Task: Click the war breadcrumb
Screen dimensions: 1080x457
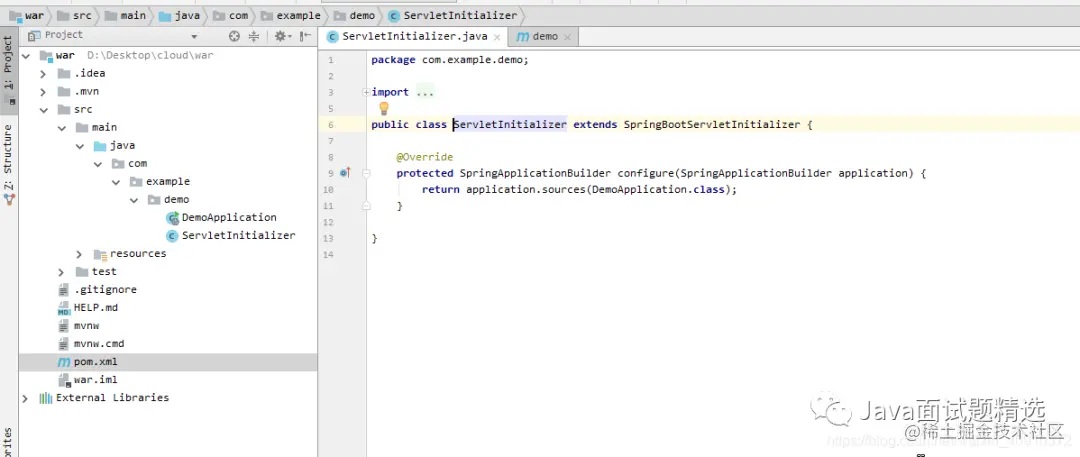Action: coord(28,15)
